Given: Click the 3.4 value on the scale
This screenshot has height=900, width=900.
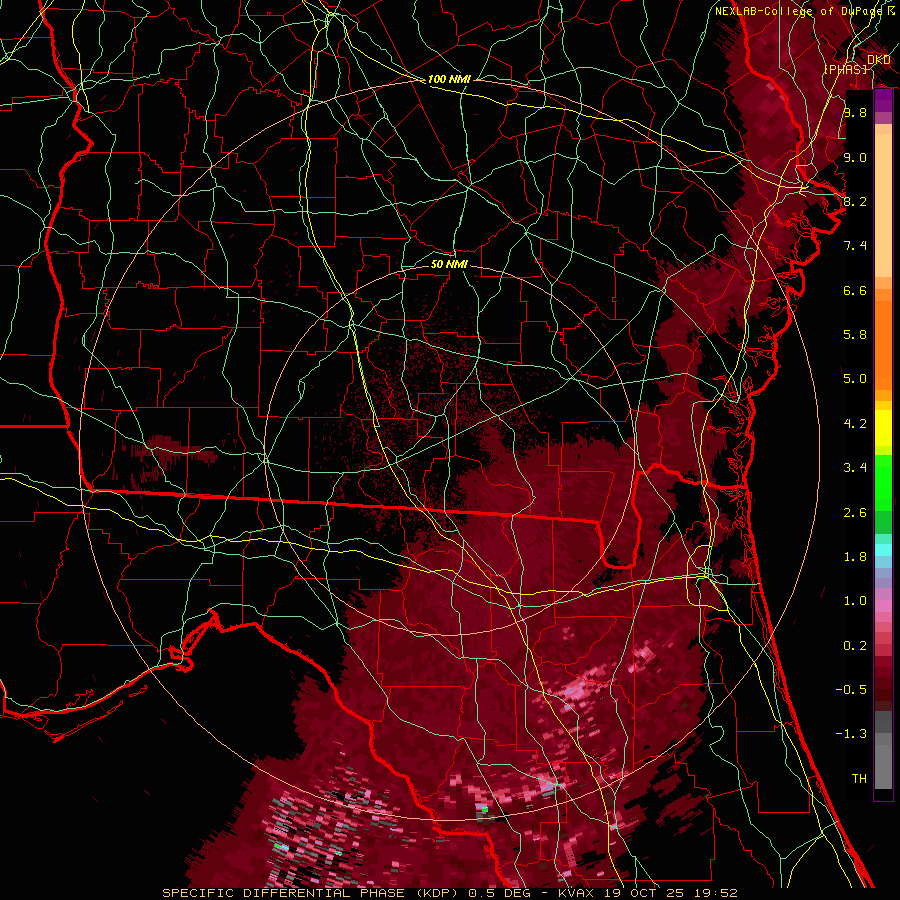Looking at the screenshot, I should [855, 468].
